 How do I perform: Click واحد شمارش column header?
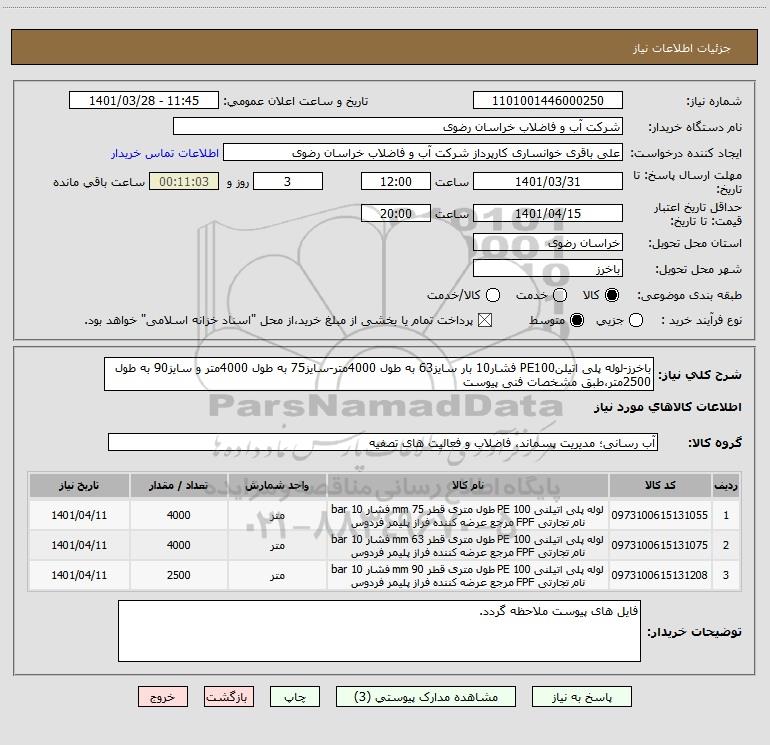[x=277, y=485]
